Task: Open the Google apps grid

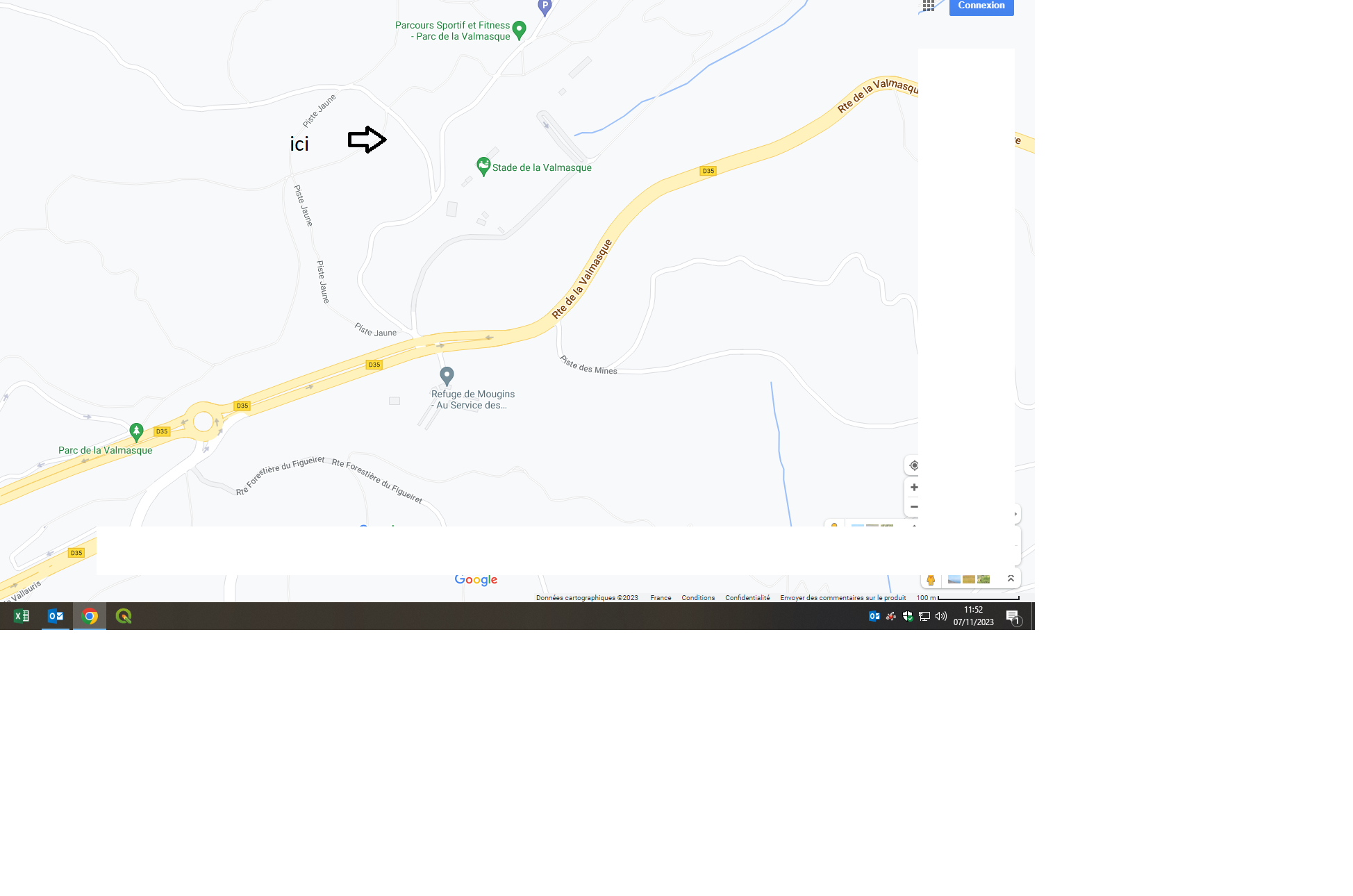Action: [x=929, y=6]
